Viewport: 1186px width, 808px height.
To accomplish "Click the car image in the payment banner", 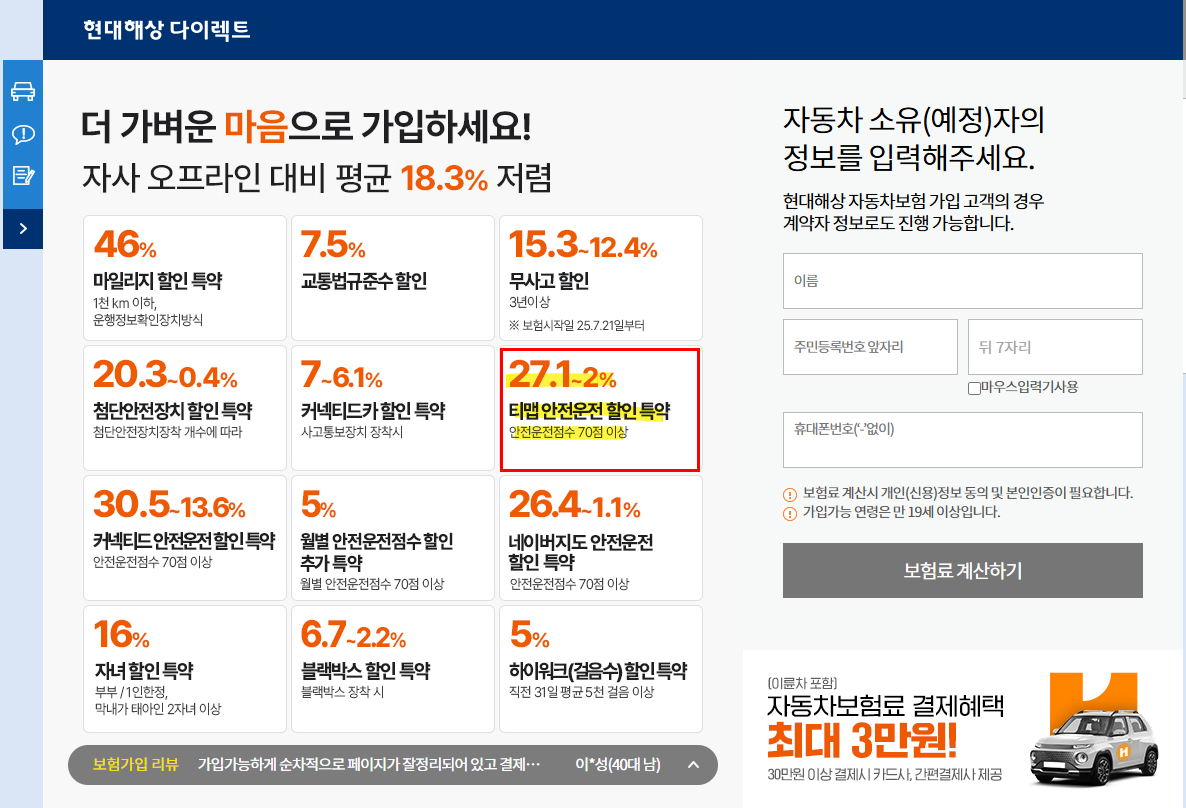I will pyautogui.click(x=1094, y=748).
